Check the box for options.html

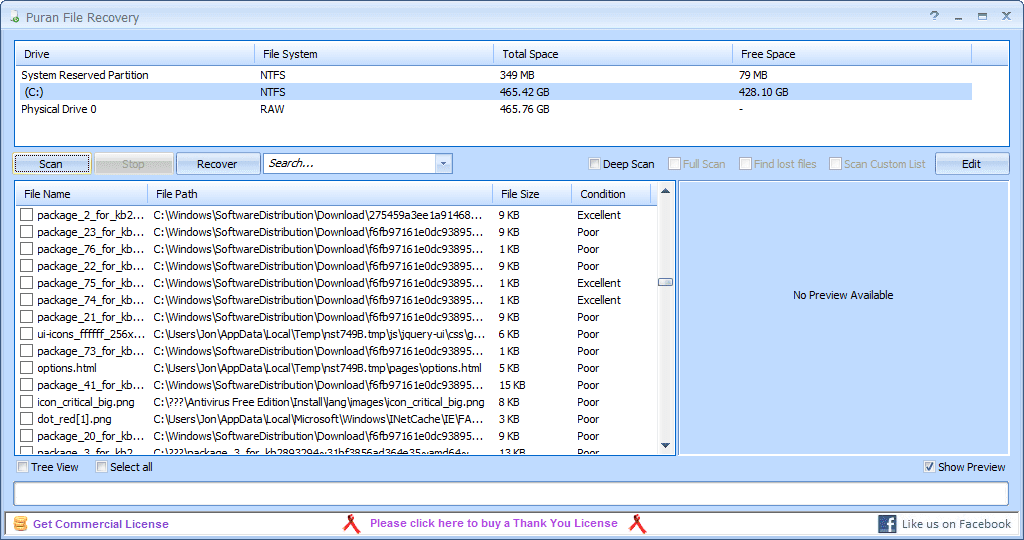point(26,368)
